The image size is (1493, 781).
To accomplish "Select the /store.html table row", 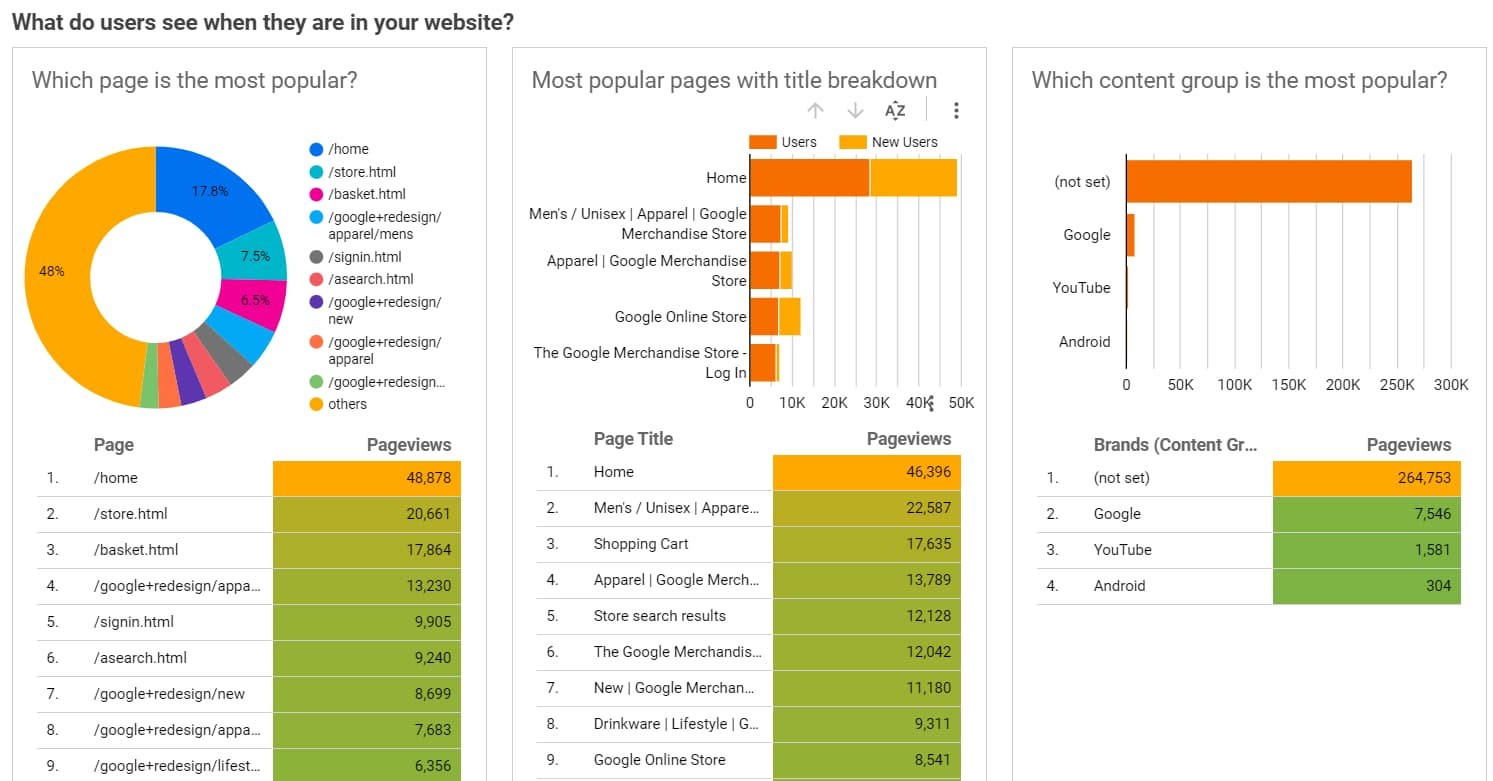I will (x=250, y=514).
